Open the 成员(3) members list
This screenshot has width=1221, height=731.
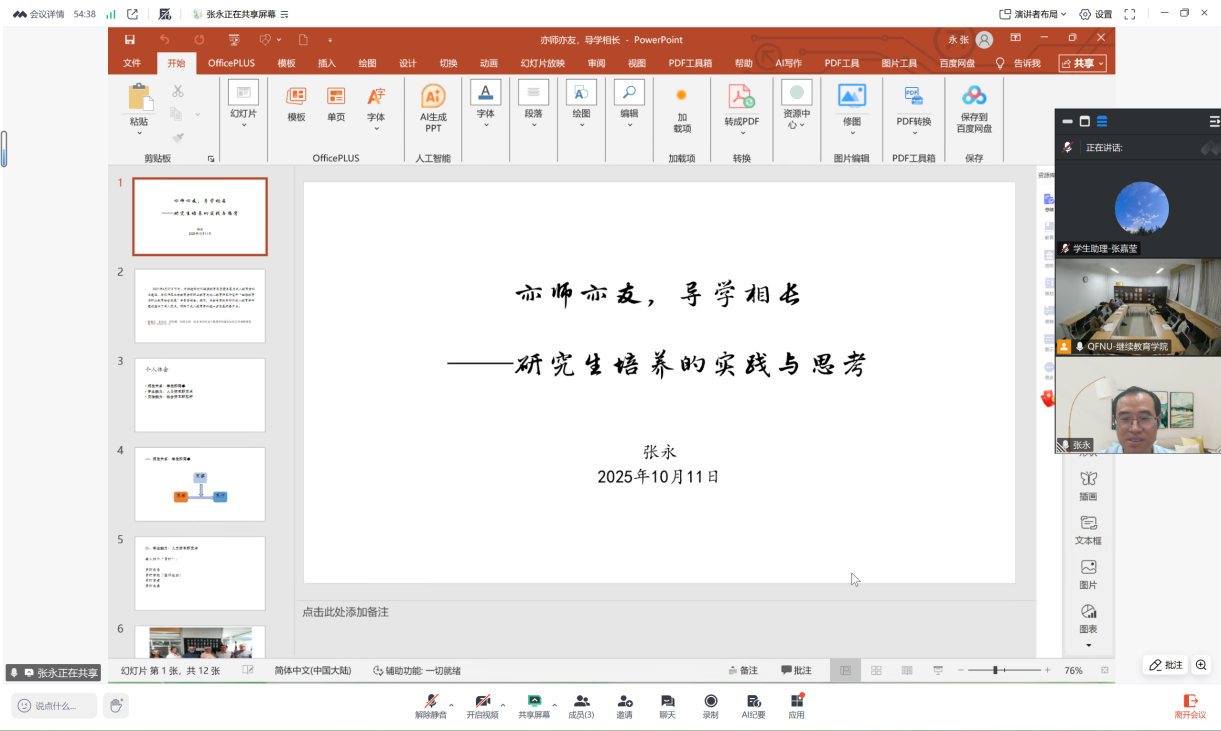(581, 702)
